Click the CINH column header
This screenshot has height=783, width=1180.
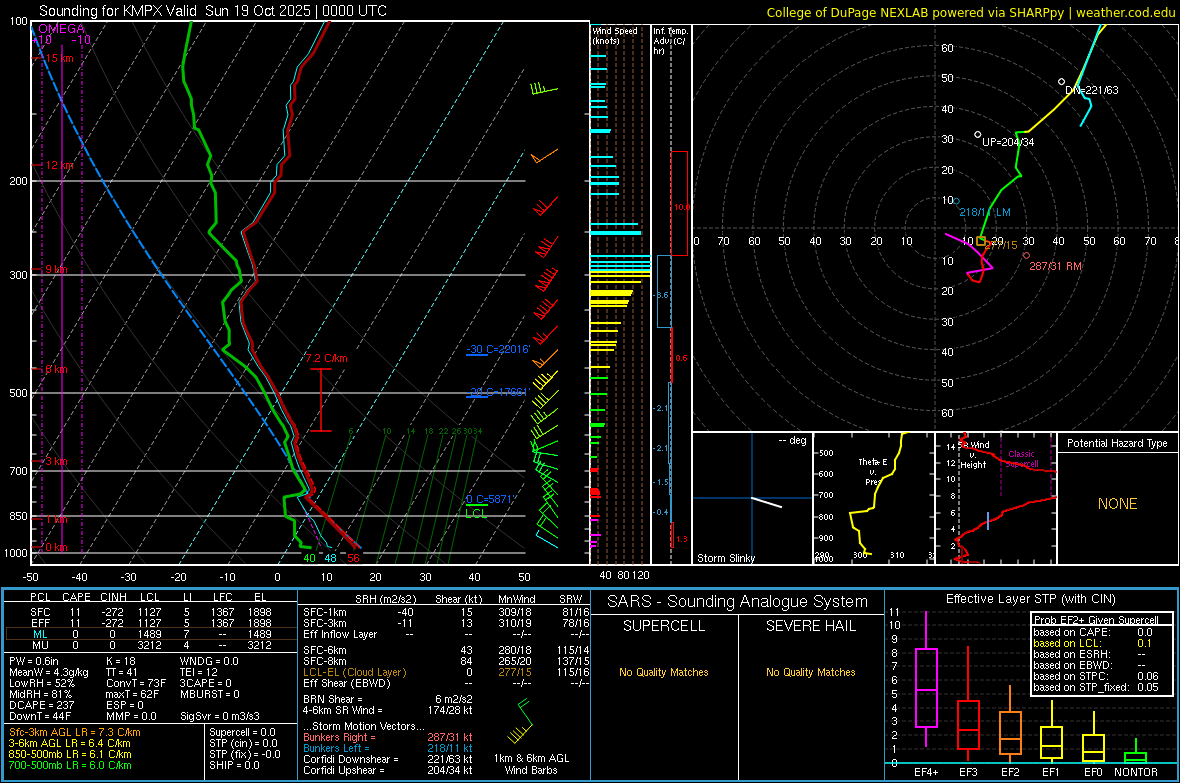(113, 597)
